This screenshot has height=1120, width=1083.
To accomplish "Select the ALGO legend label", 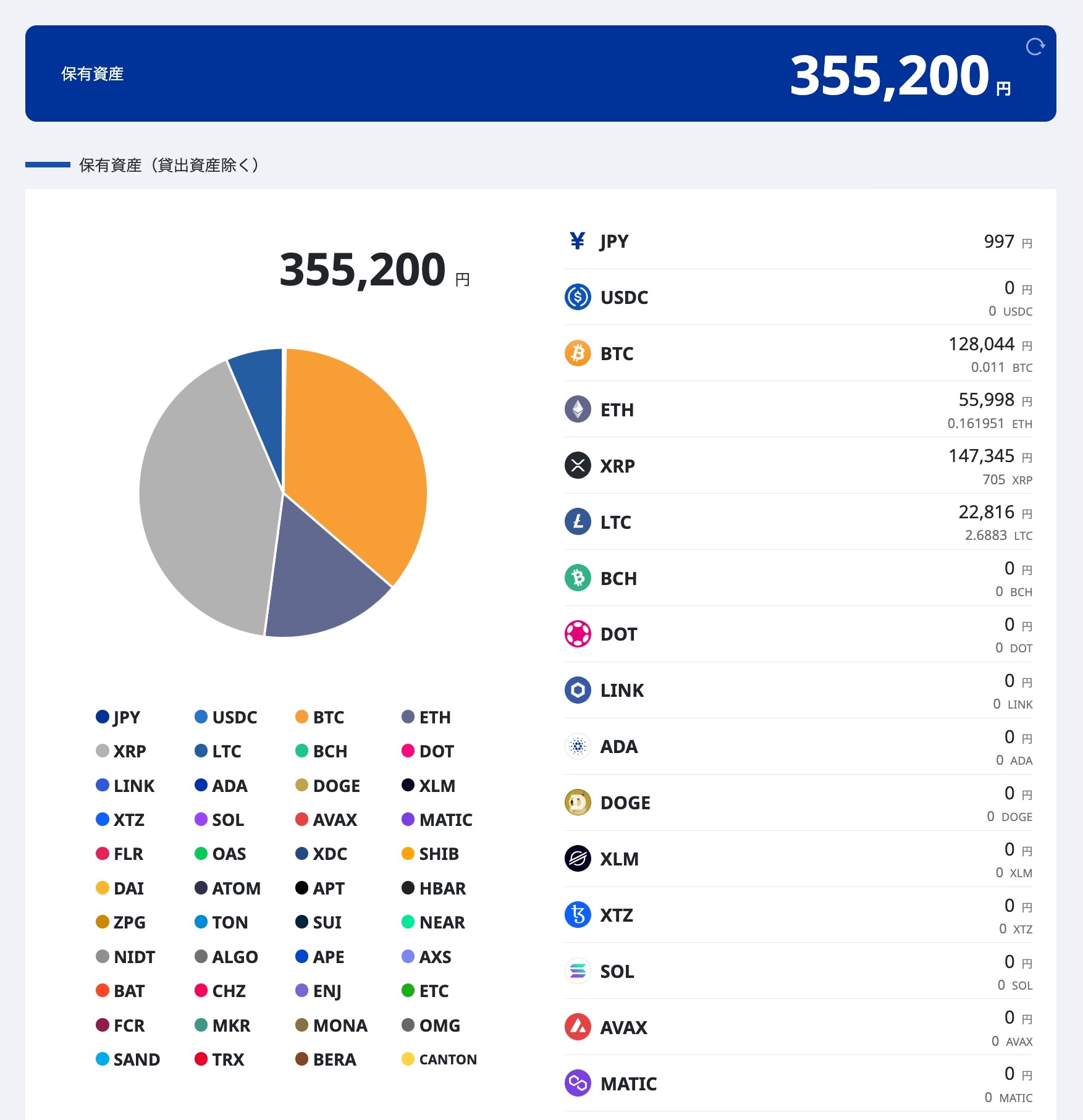I will [x=235, y=957].
